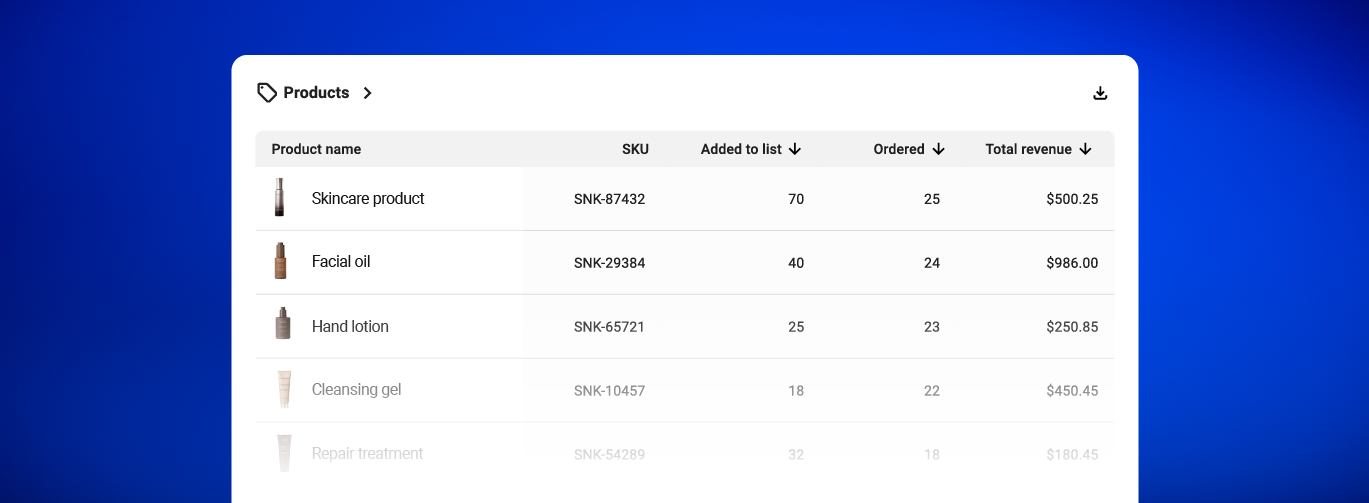Screen dimensions: 1369x503
Task: Click the Hand lotion bottle thumbnail
Action: tap(283, 325)
